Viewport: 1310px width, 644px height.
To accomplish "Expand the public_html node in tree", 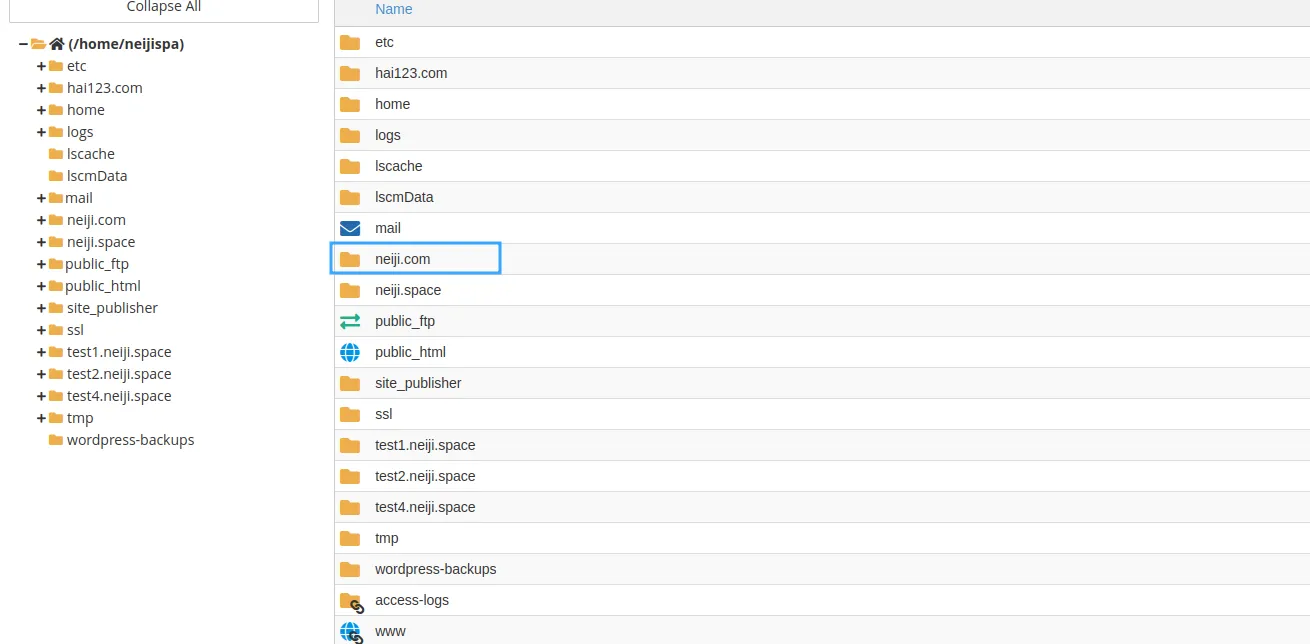I will click(x=41, y=286).
